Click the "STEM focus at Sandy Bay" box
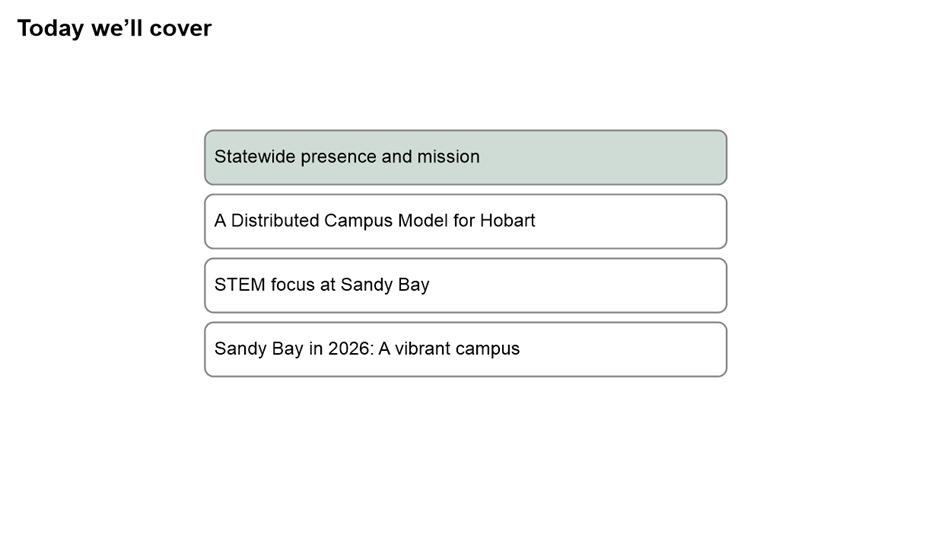Viewport: 951px width, 535px height. click(465, 285)
